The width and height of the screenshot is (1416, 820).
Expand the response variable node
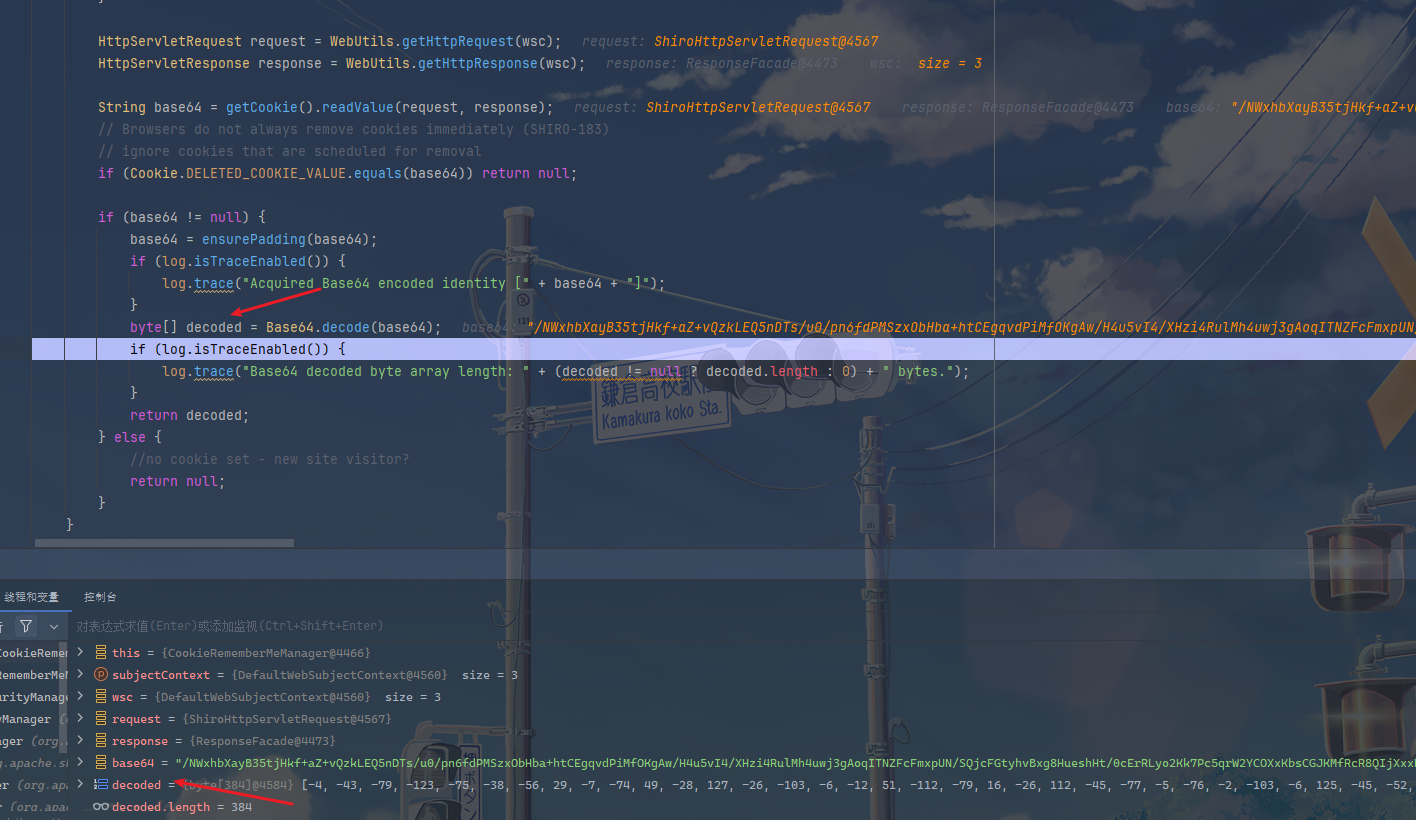pos(81,741)
